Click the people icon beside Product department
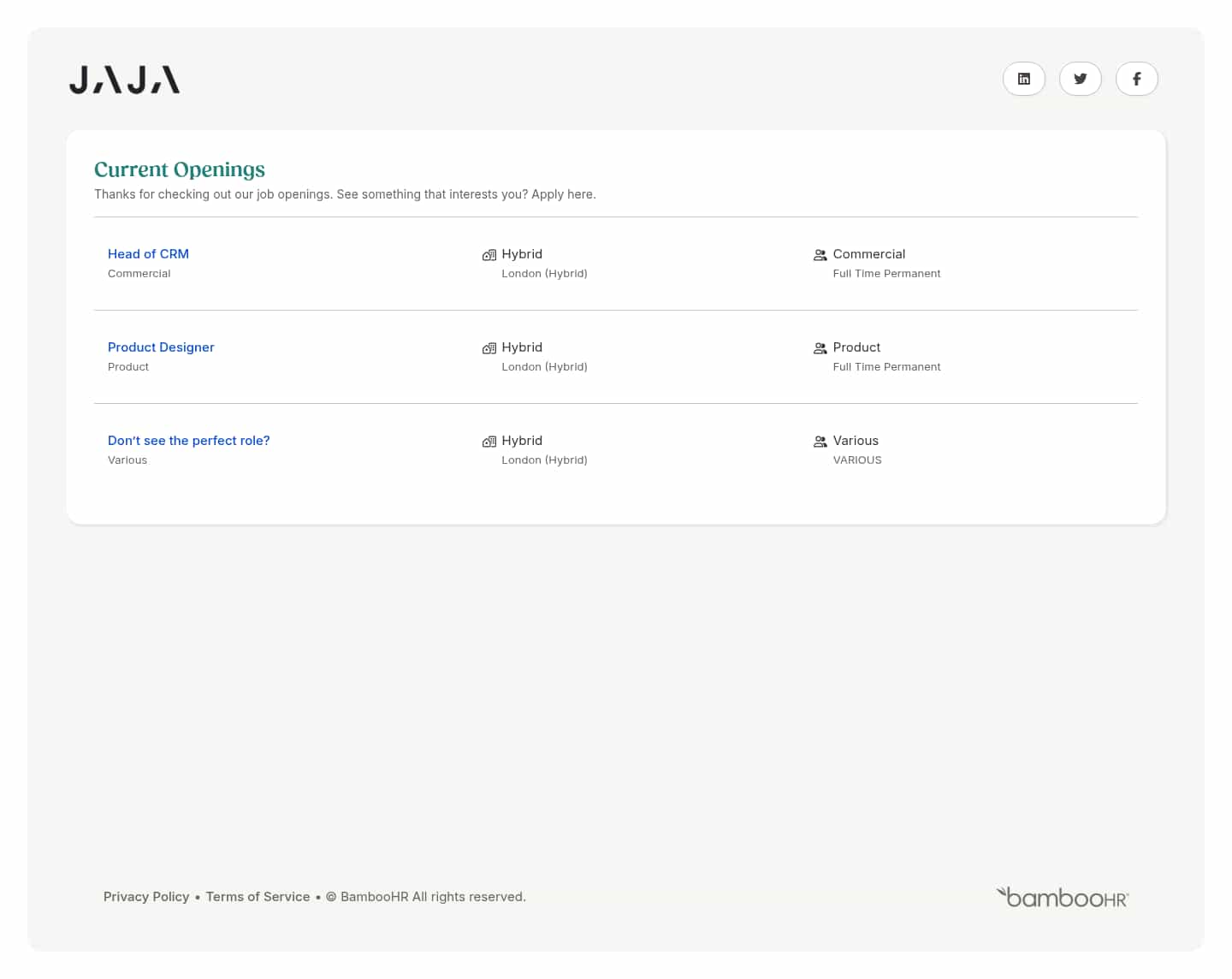Image resolution: width=1232 pixels, height=979 pixels. (x=820, y=347)
